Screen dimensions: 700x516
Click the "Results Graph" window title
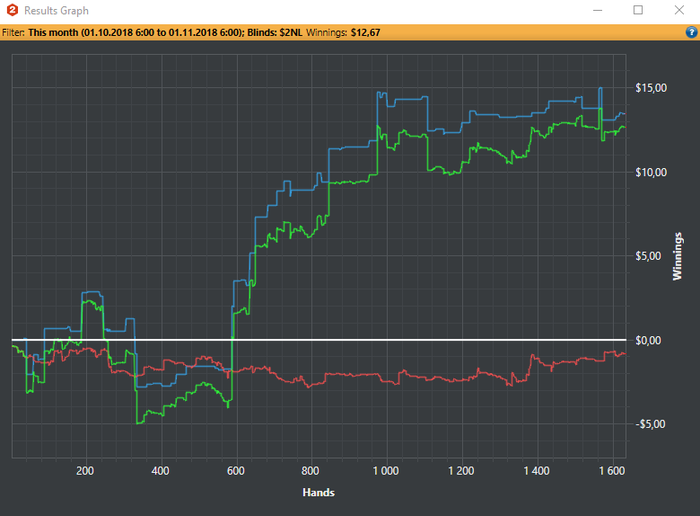click(56, 11)
